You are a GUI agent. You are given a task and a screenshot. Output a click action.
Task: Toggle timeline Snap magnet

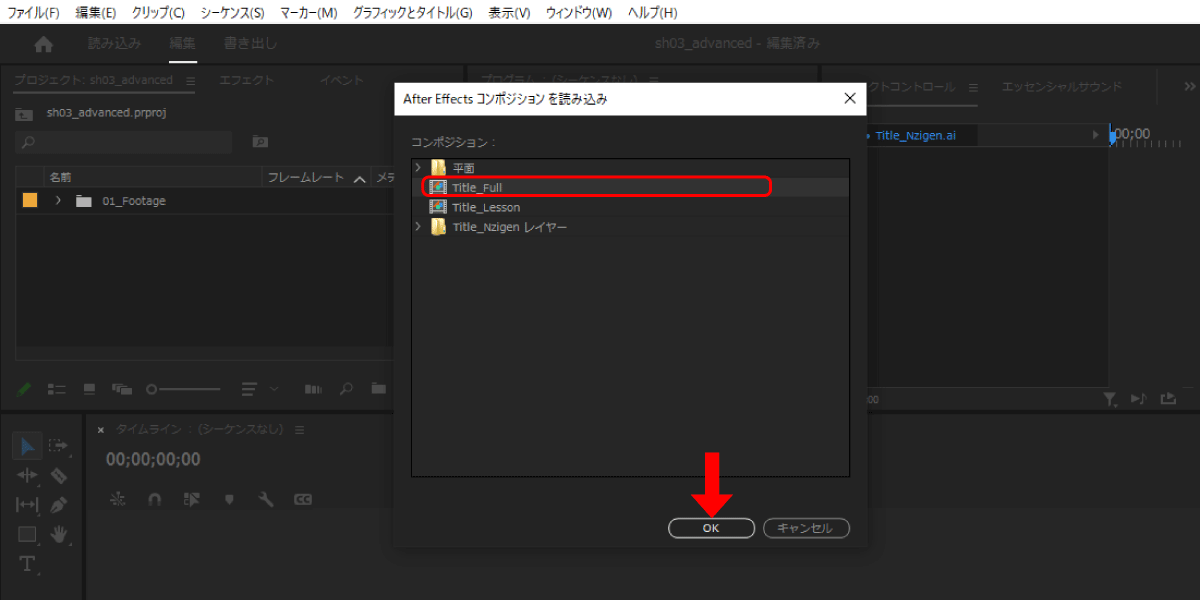(x=154, y=499)
